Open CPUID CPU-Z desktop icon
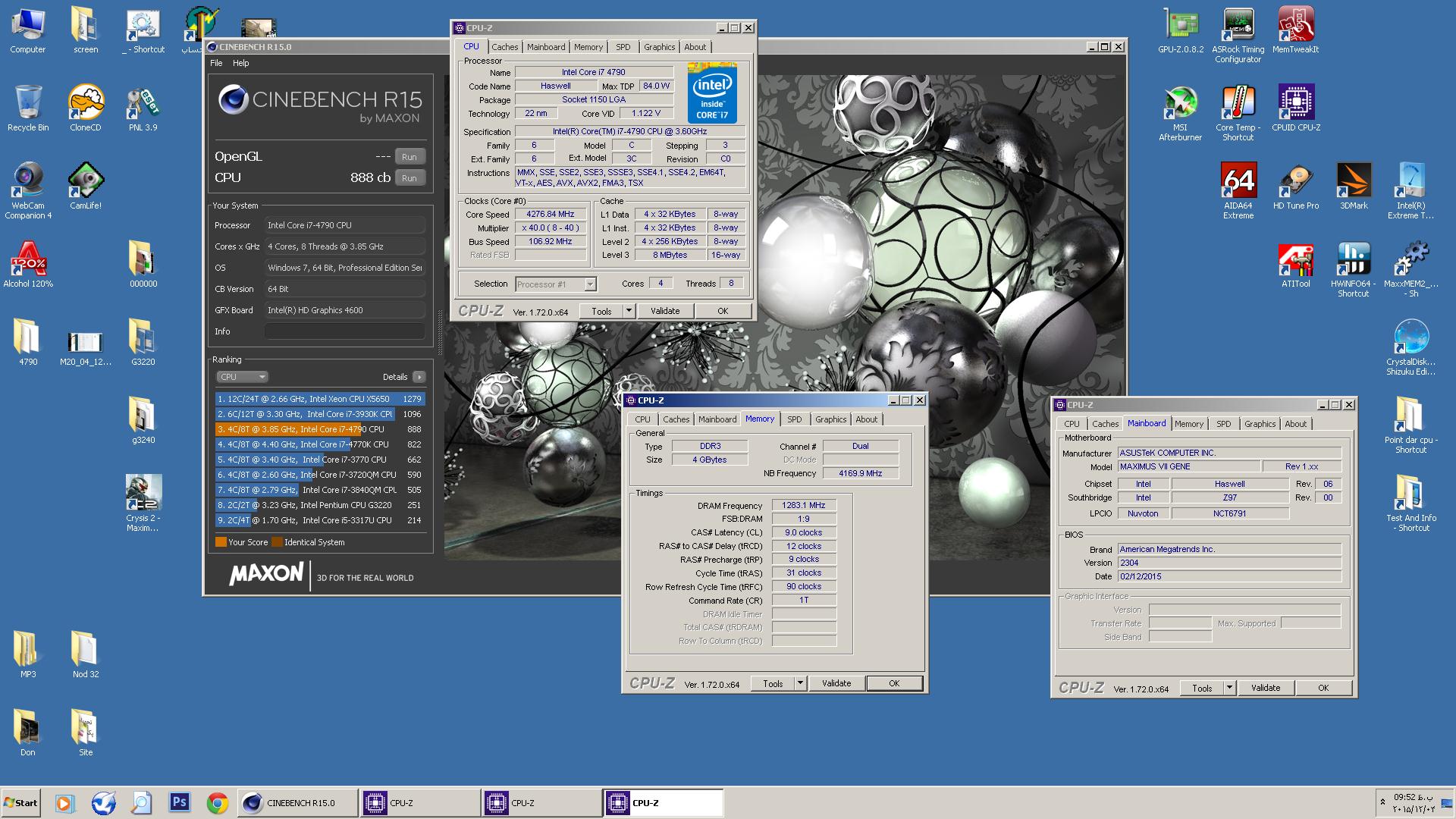1456x819 pixels. tap(1296, 108)
